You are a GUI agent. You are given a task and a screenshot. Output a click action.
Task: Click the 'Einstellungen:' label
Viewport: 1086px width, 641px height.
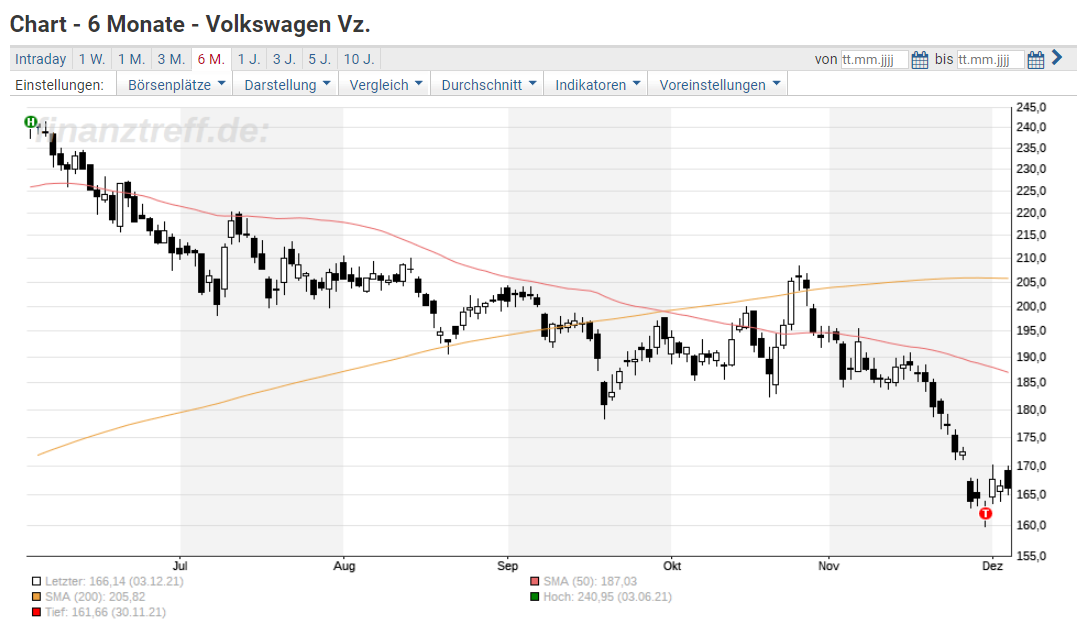pos(60,85)
